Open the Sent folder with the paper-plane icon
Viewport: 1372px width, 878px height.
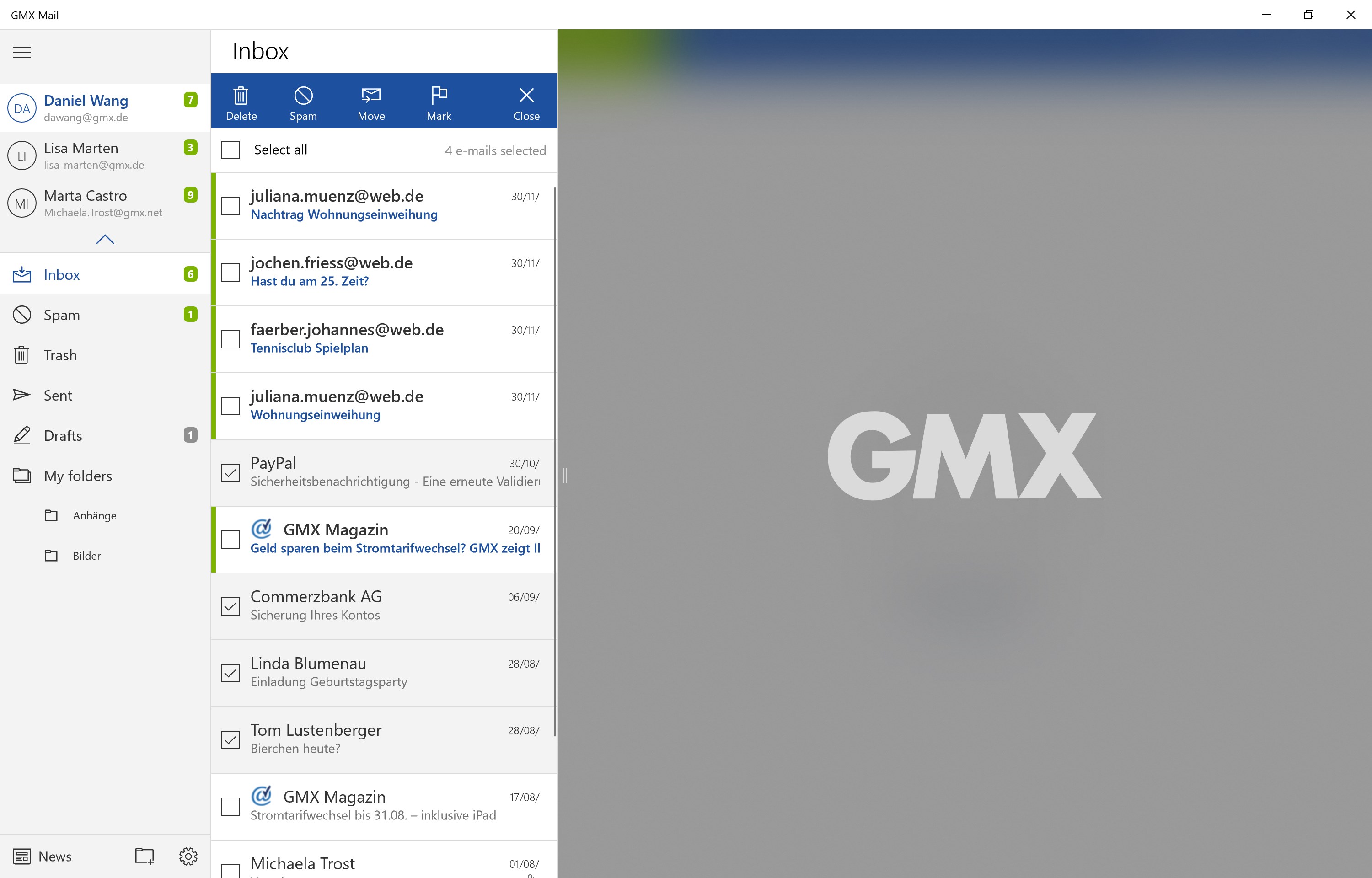pyautogui.click(x=58, y=395)
